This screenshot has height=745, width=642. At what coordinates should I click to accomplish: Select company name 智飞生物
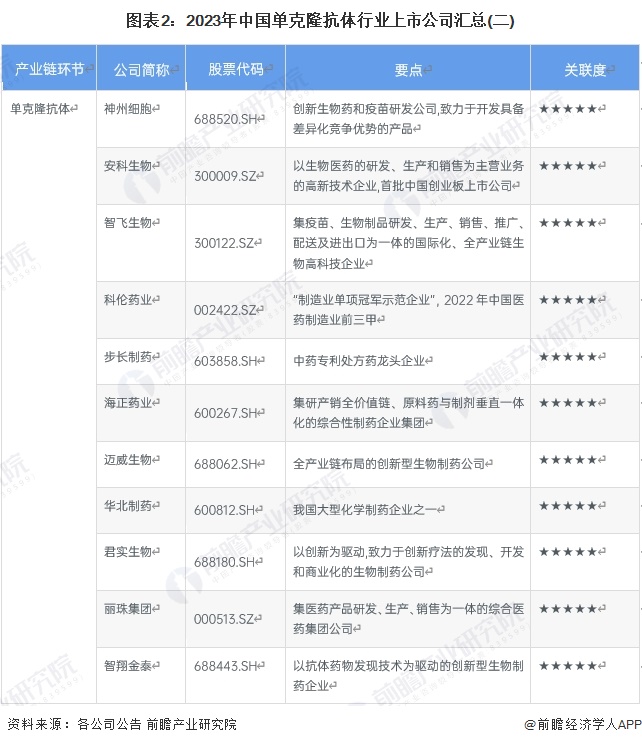(128, 222)
